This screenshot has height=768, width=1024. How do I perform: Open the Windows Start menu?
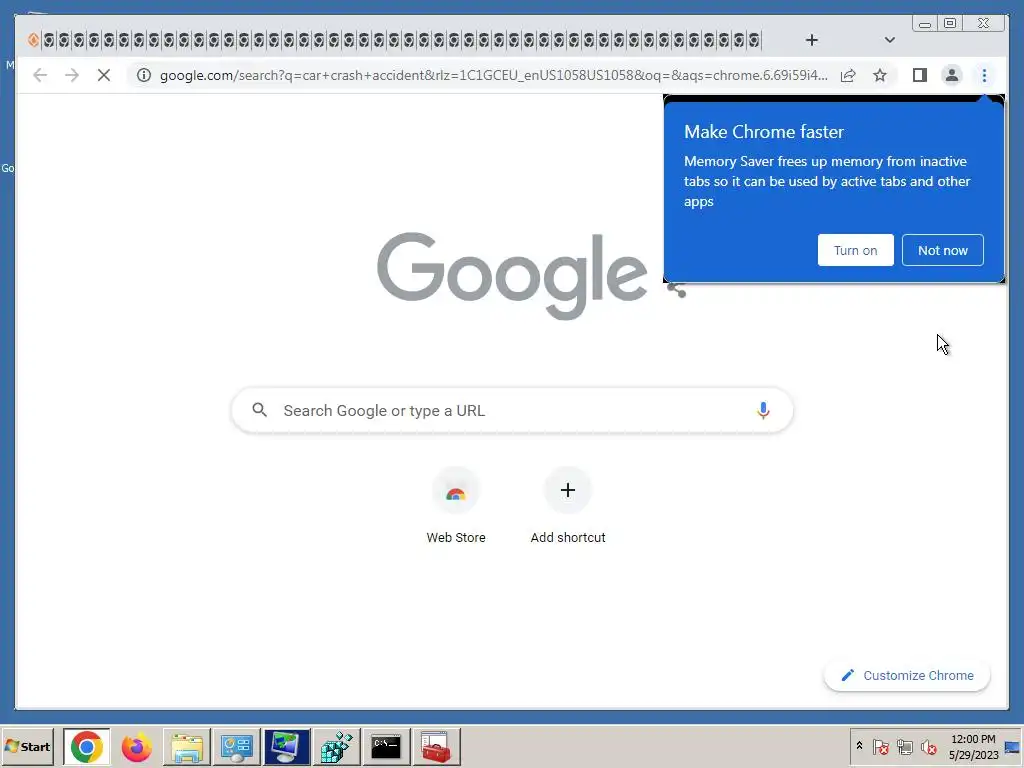[28, 746]
